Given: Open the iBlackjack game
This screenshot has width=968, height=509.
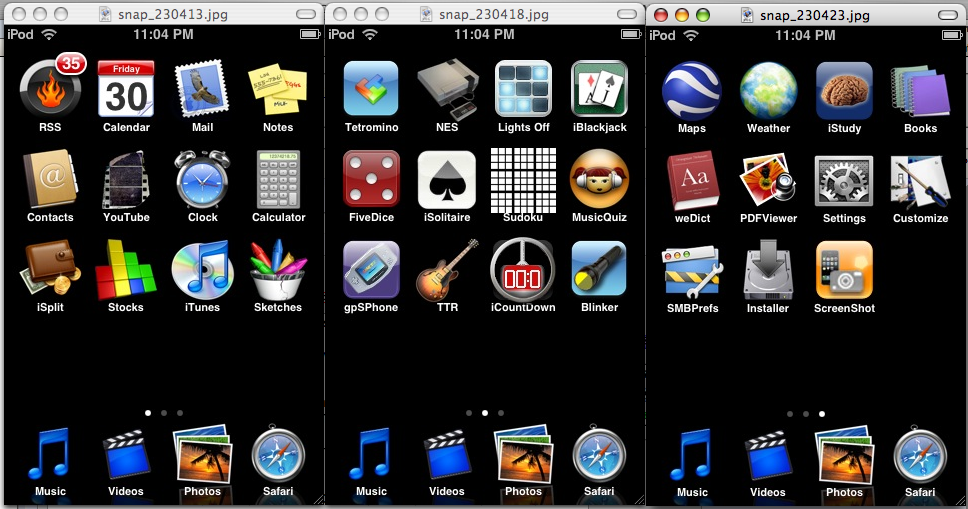Looking at the screenshot, I should tap(599, 88).
